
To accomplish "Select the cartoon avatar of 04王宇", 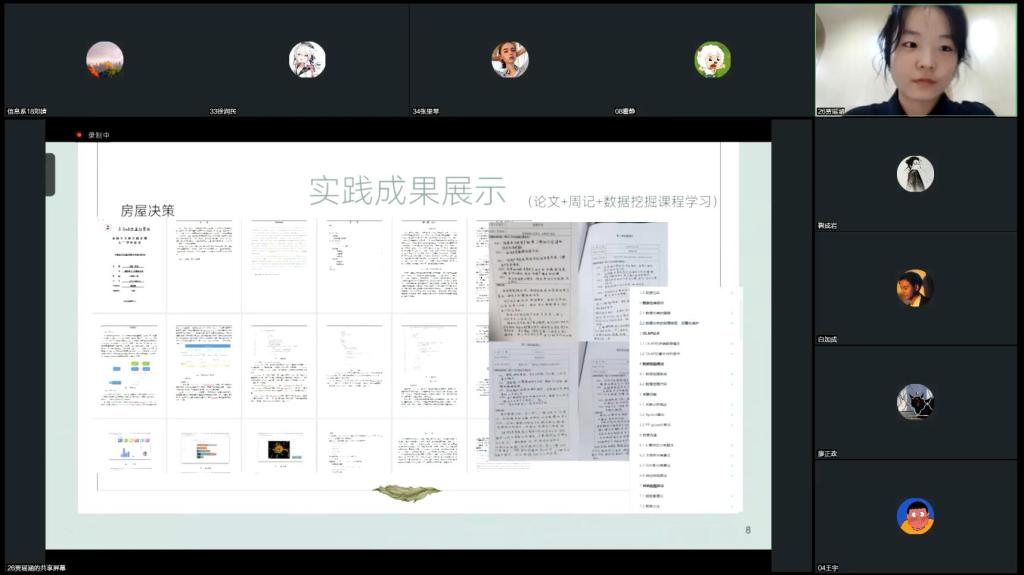I will pyautogui.click(x=914, y=516).
